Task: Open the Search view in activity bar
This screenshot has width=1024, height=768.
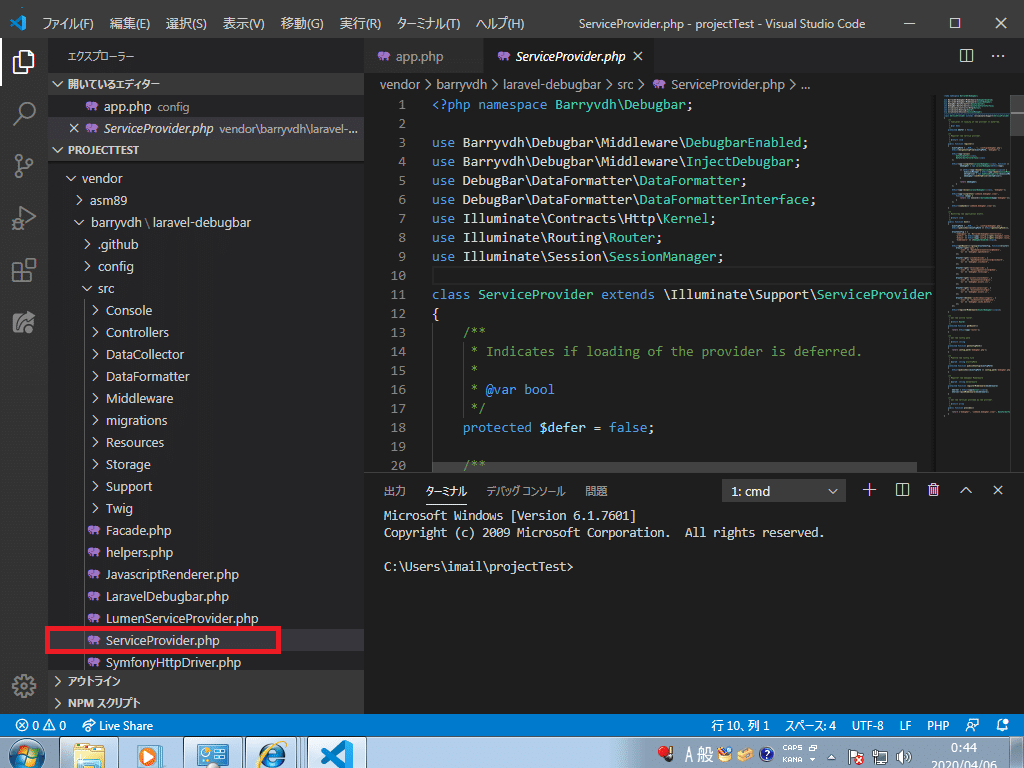Action: (24, 114)
